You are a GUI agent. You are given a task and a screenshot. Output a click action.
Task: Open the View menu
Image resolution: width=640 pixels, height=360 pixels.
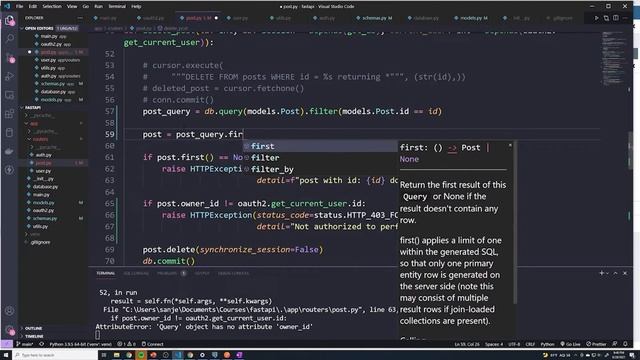coord(72,6)
